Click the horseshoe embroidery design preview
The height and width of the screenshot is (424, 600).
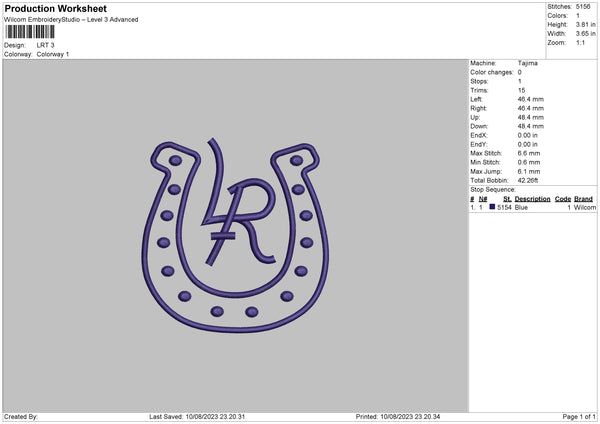point(235,235)
